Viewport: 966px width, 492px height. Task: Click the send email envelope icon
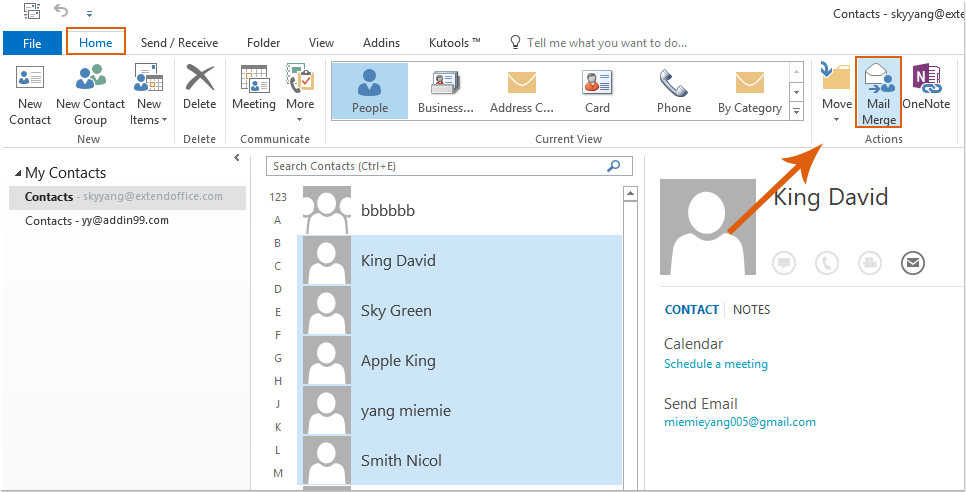913,264
